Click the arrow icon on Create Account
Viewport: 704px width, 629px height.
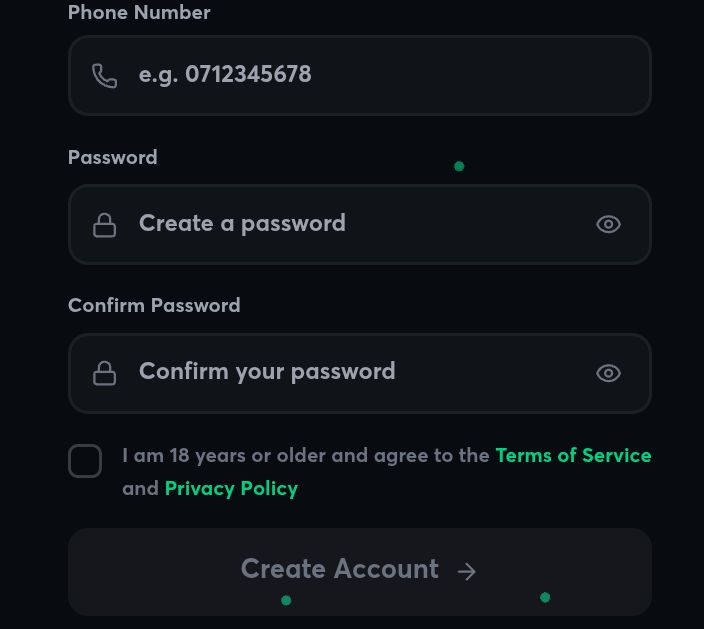click(466, 572)
